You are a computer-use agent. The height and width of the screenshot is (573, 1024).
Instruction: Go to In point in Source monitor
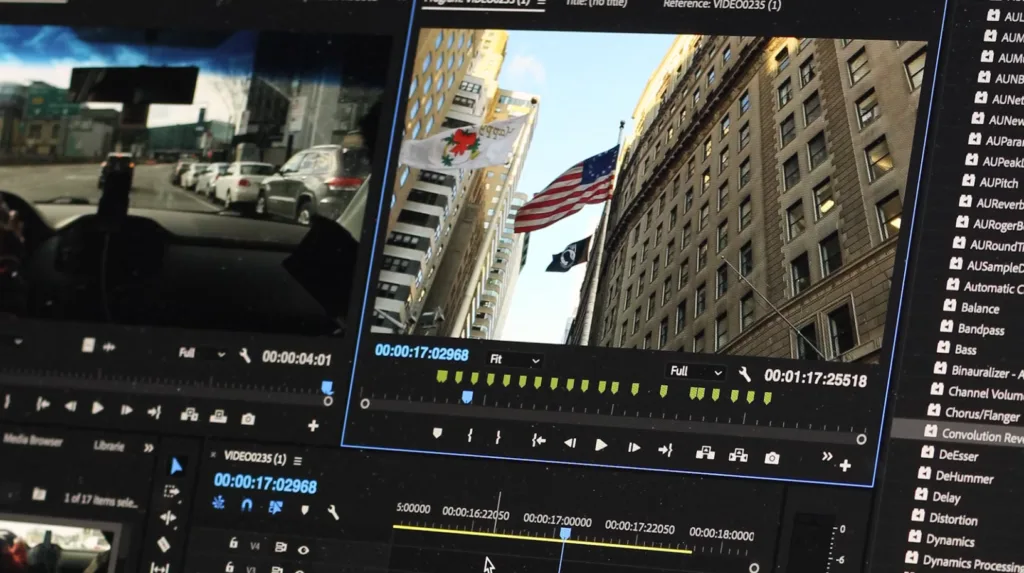pyautogui.click(x=42, y=404)
